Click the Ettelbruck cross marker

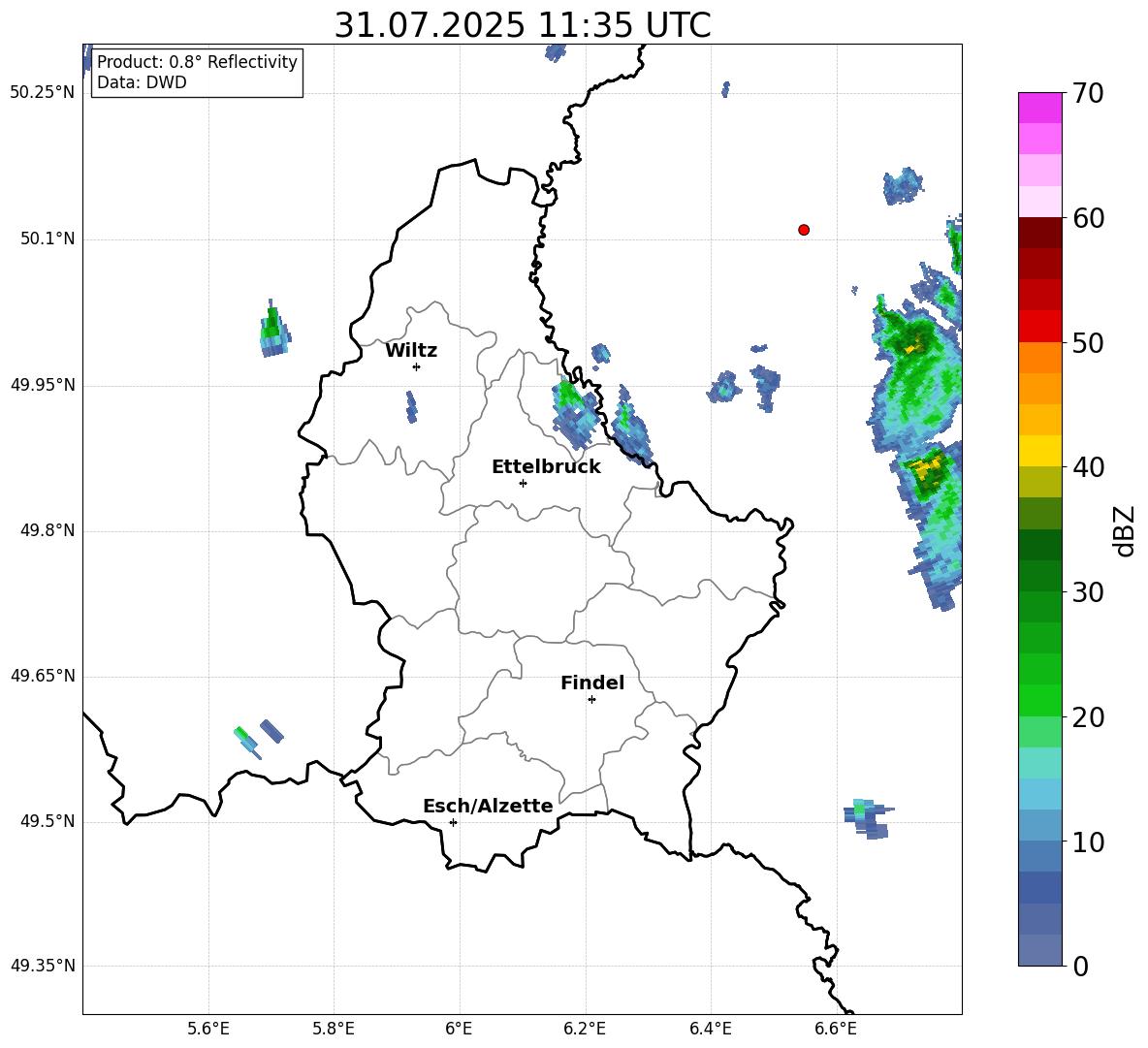523,483
